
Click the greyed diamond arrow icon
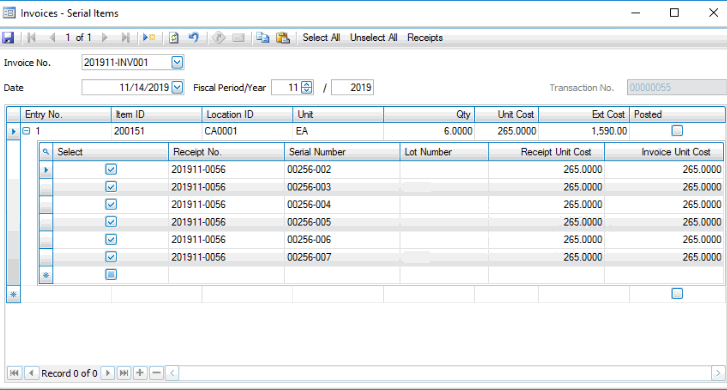tap(218, 38)
